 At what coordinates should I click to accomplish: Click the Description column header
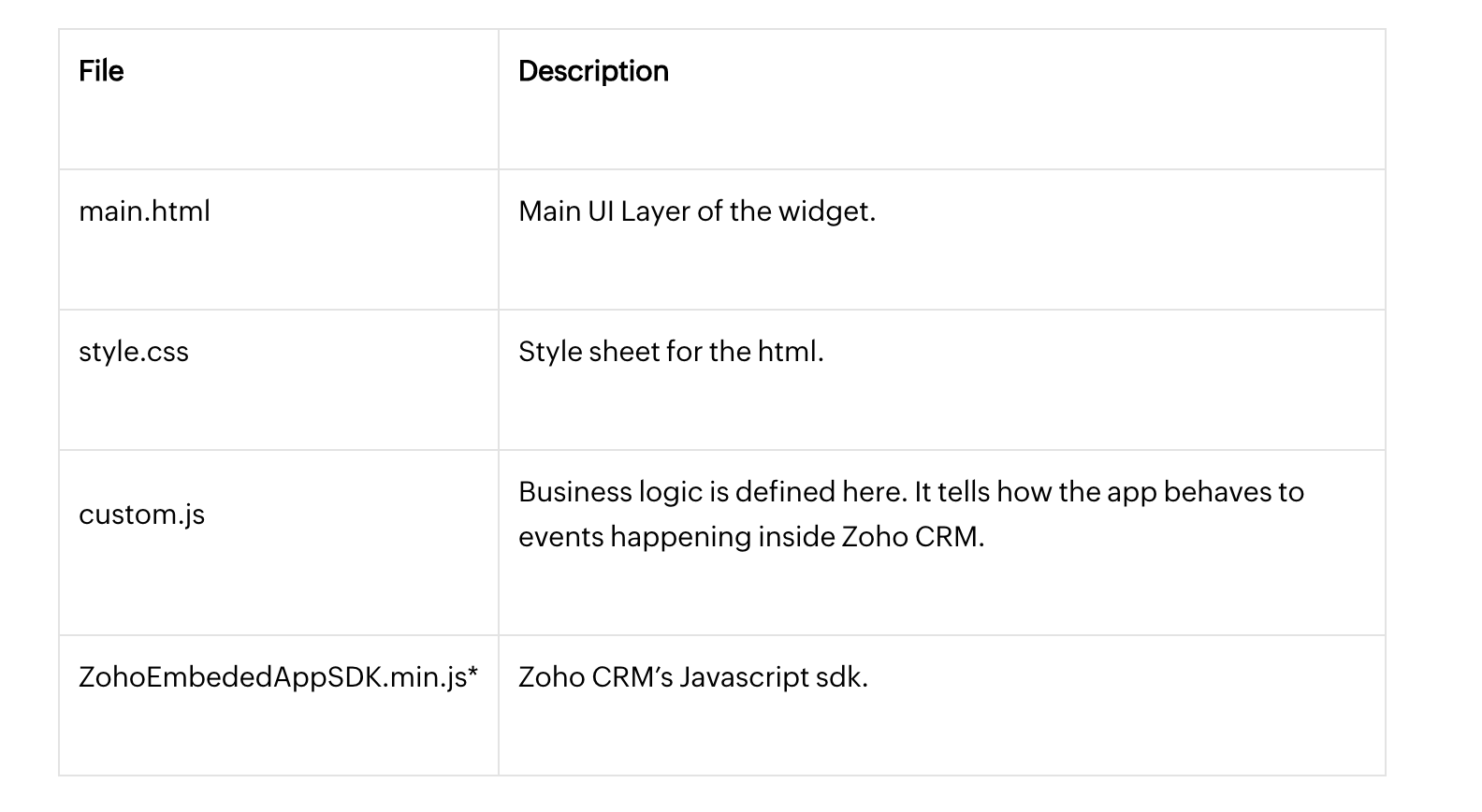[593, 71]
